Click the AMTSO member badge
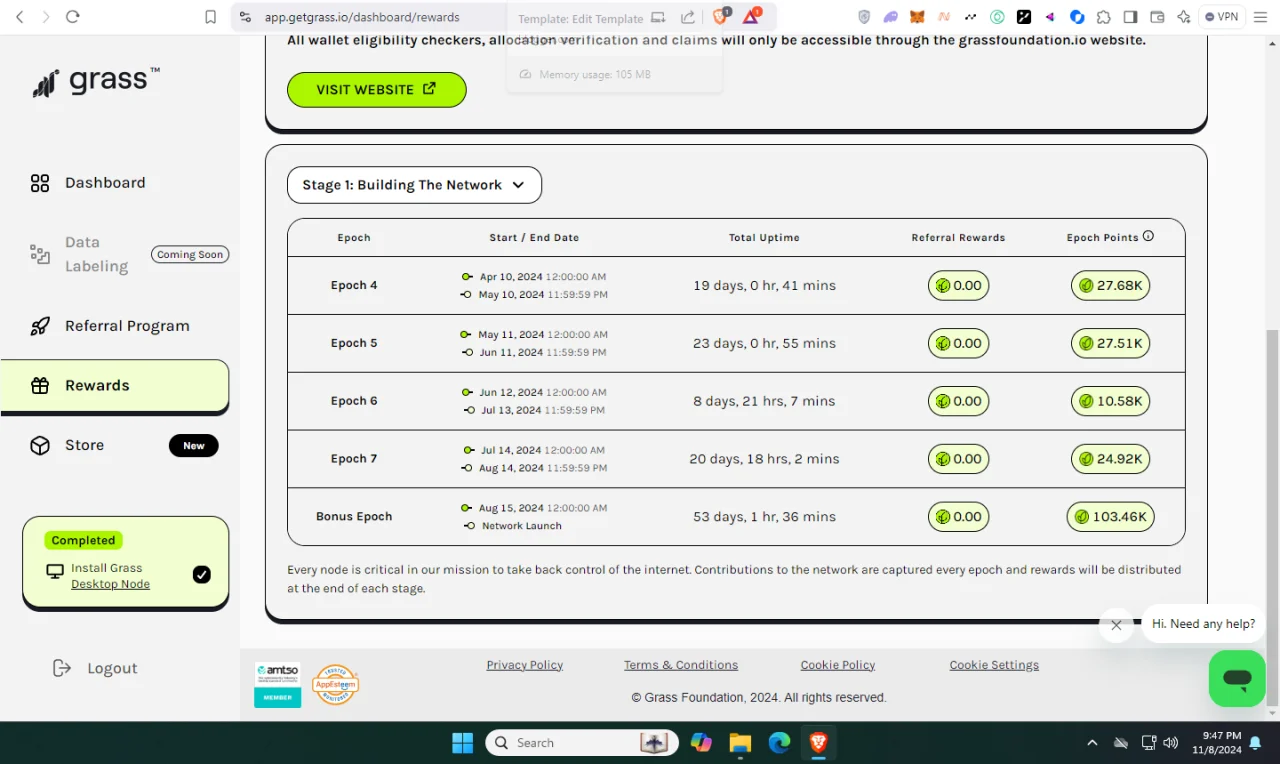Viewport: 1280px width, 764px height. [277, 684]
